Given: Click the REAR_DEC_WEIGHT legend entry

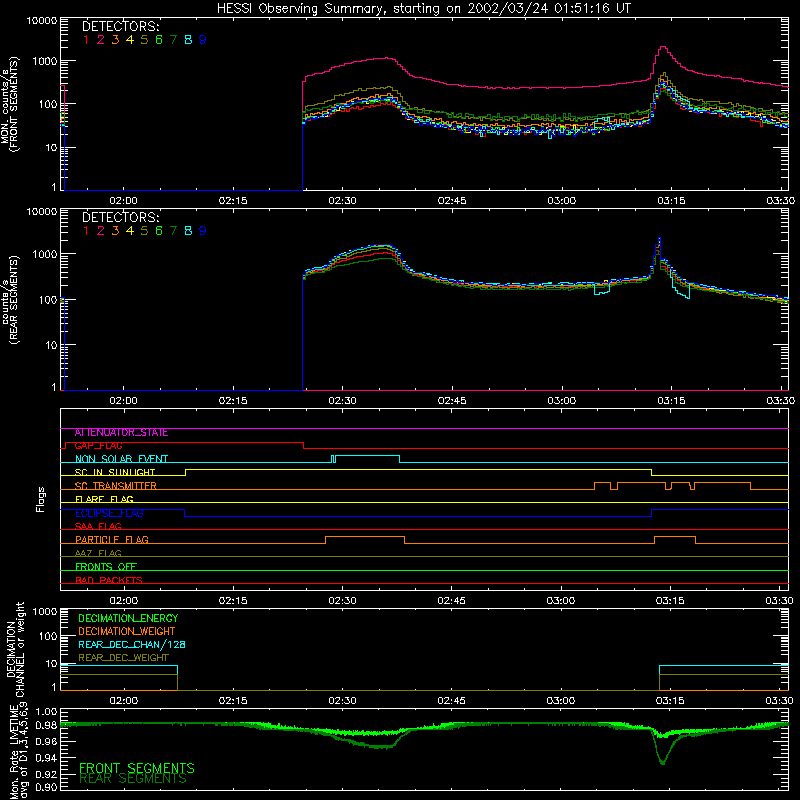Looking at the screenshot, I should (x=123, y=658).
